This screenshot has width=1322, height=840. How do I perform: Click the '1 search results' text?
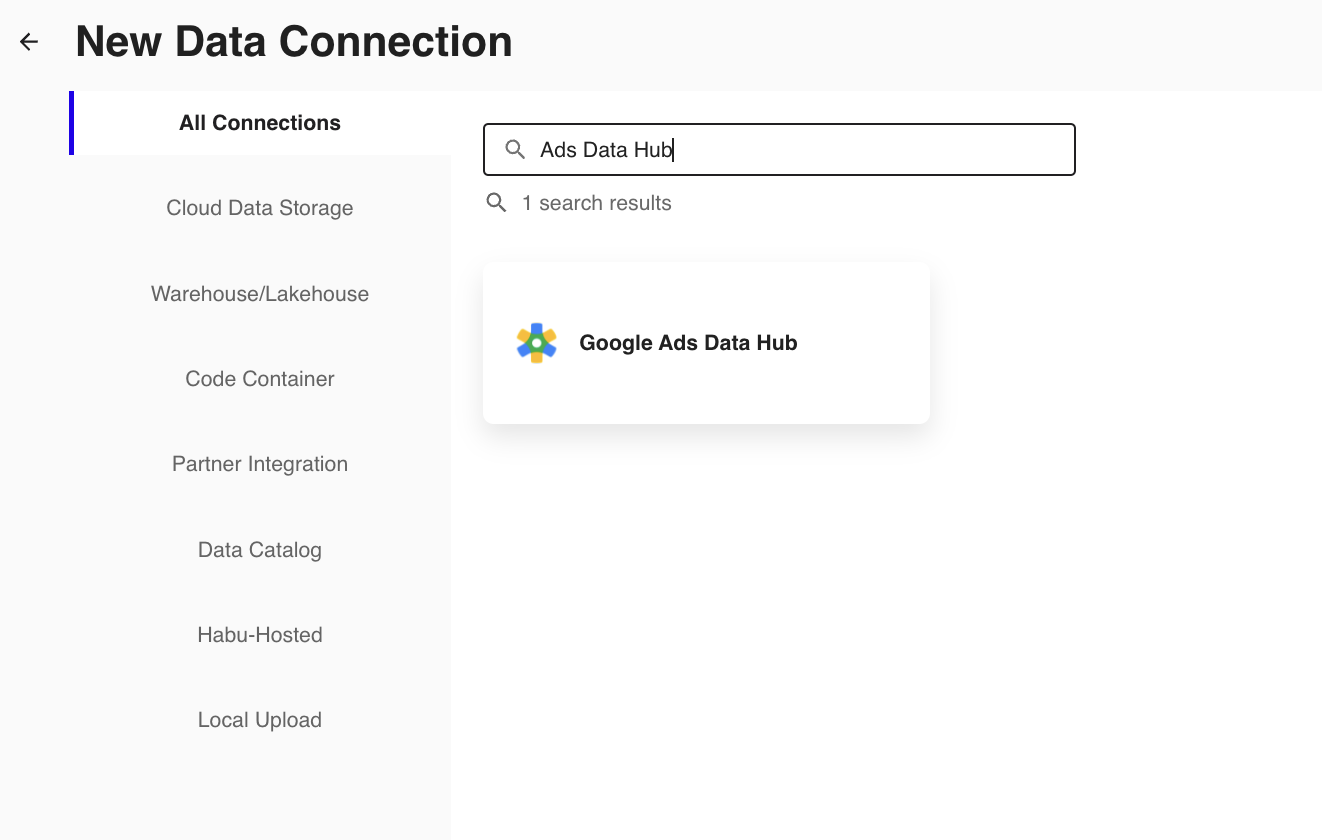(596, 203)
